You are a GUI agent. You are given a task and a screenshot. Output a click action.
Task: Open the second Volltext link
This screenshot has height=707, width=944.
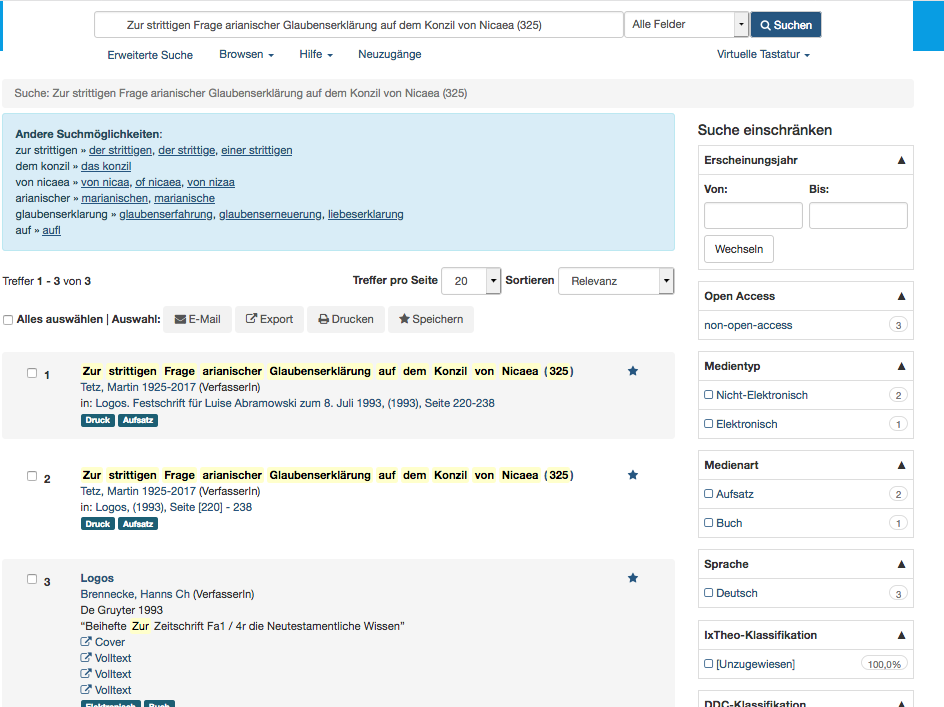106,674
